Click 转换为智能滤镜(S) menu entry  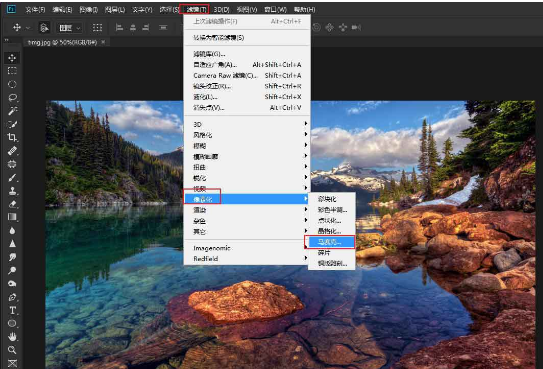click(247, 37)
